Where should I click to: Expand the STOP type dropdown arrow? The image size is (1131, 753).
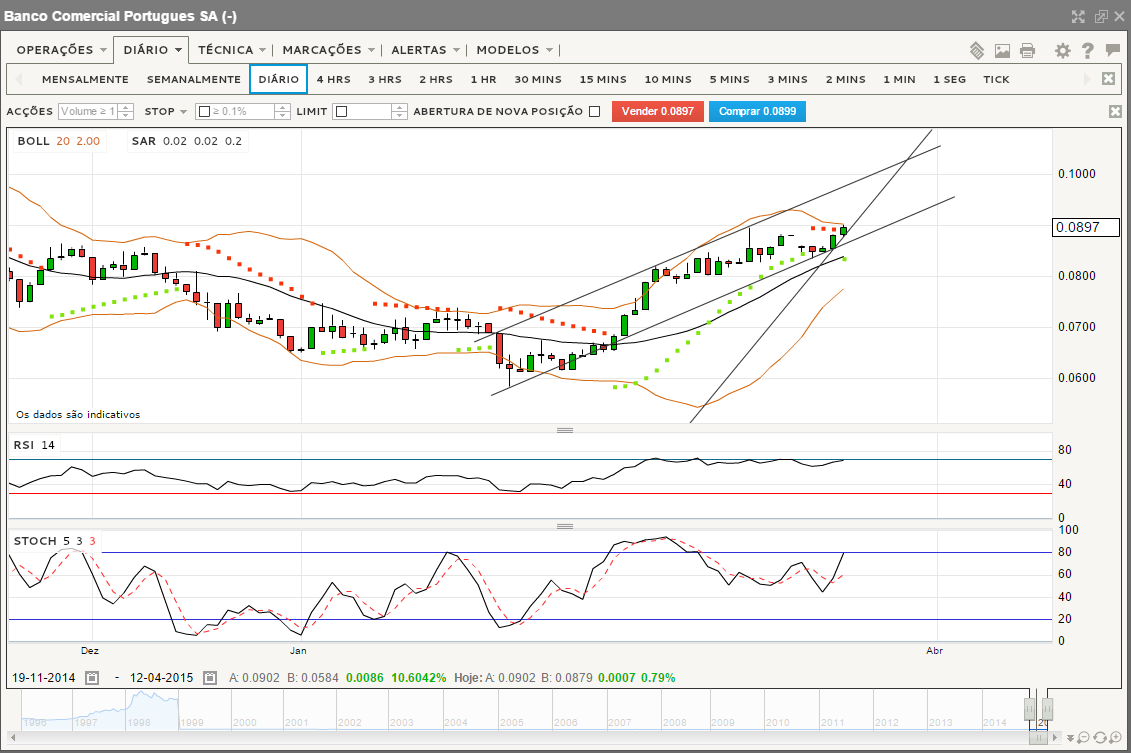[183, 112]
